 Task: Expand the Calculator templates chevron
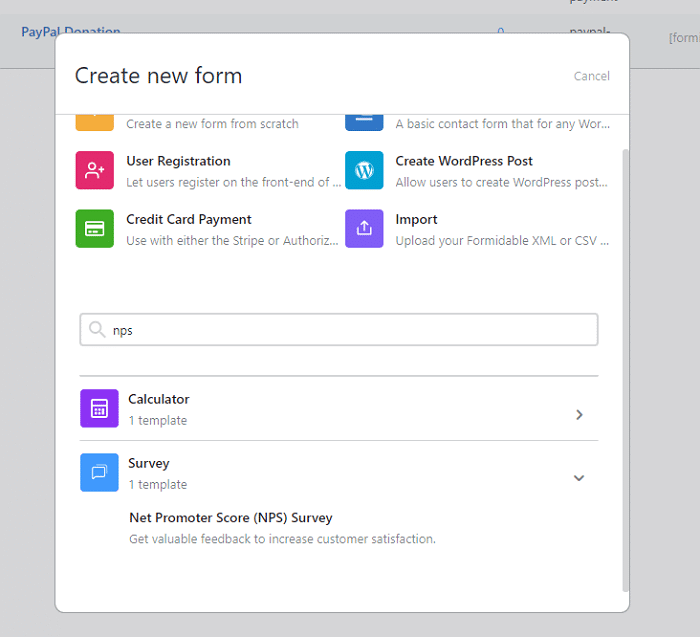579,414
